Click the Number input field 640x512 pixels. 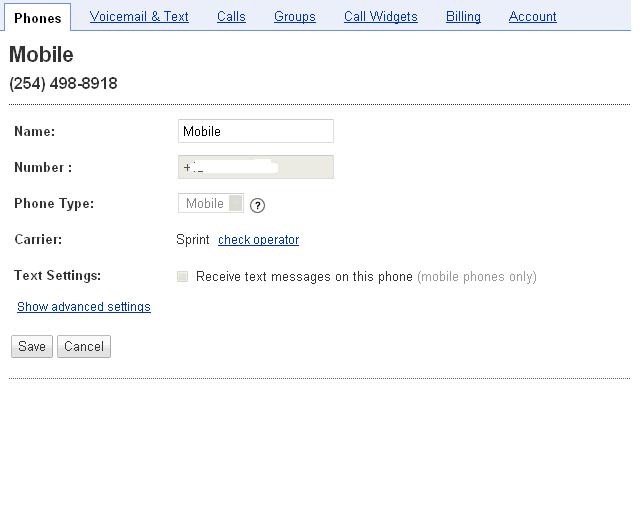pyautogui.click(x=256, y=168)
